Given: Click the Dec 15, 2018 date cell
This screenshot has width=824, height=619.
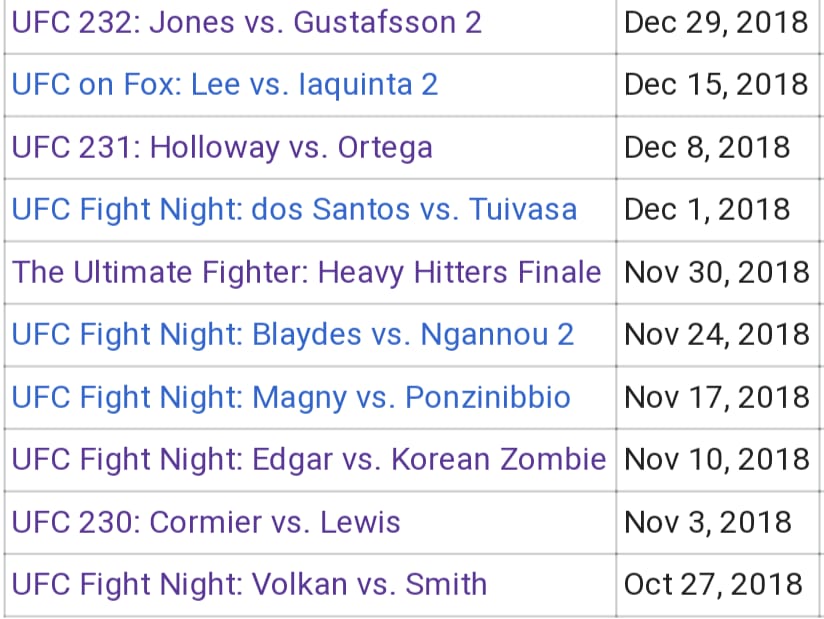Looking at the screenshot, I should (716, 84).
